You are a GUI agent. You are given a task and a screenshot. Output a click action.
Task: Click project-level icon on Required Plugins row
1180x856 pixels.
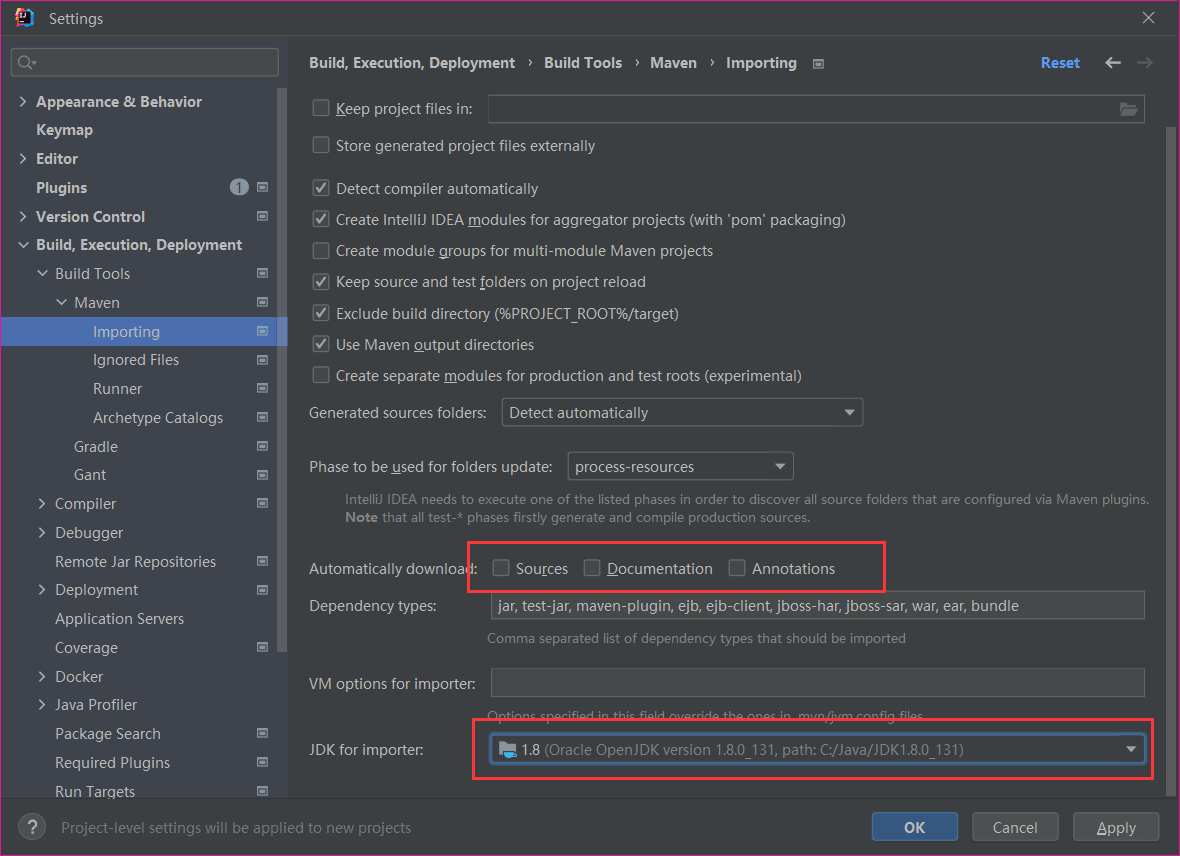coord(262,763)
